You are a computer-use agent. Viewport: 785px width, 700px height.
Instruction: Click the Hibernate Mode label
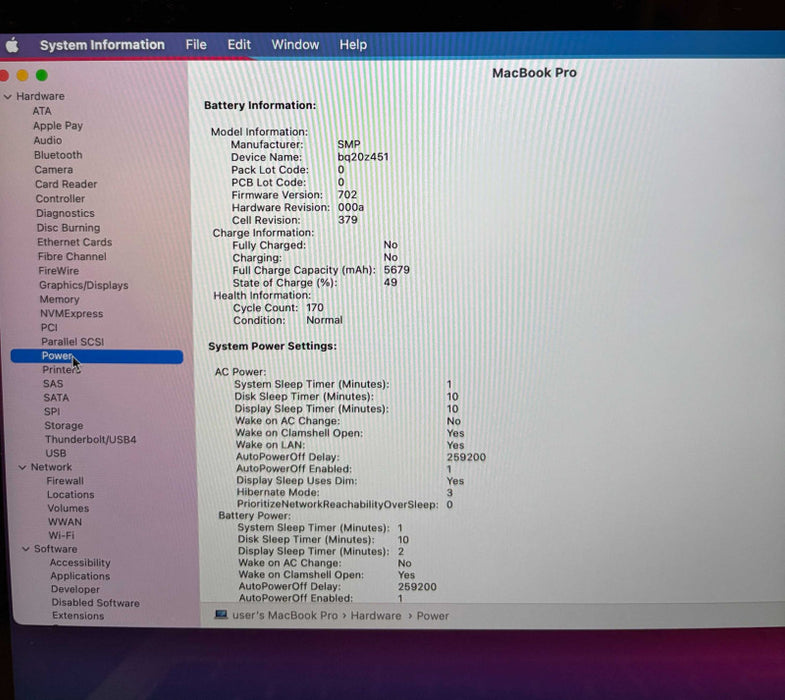pyautogui.click(x=277, y=492)
